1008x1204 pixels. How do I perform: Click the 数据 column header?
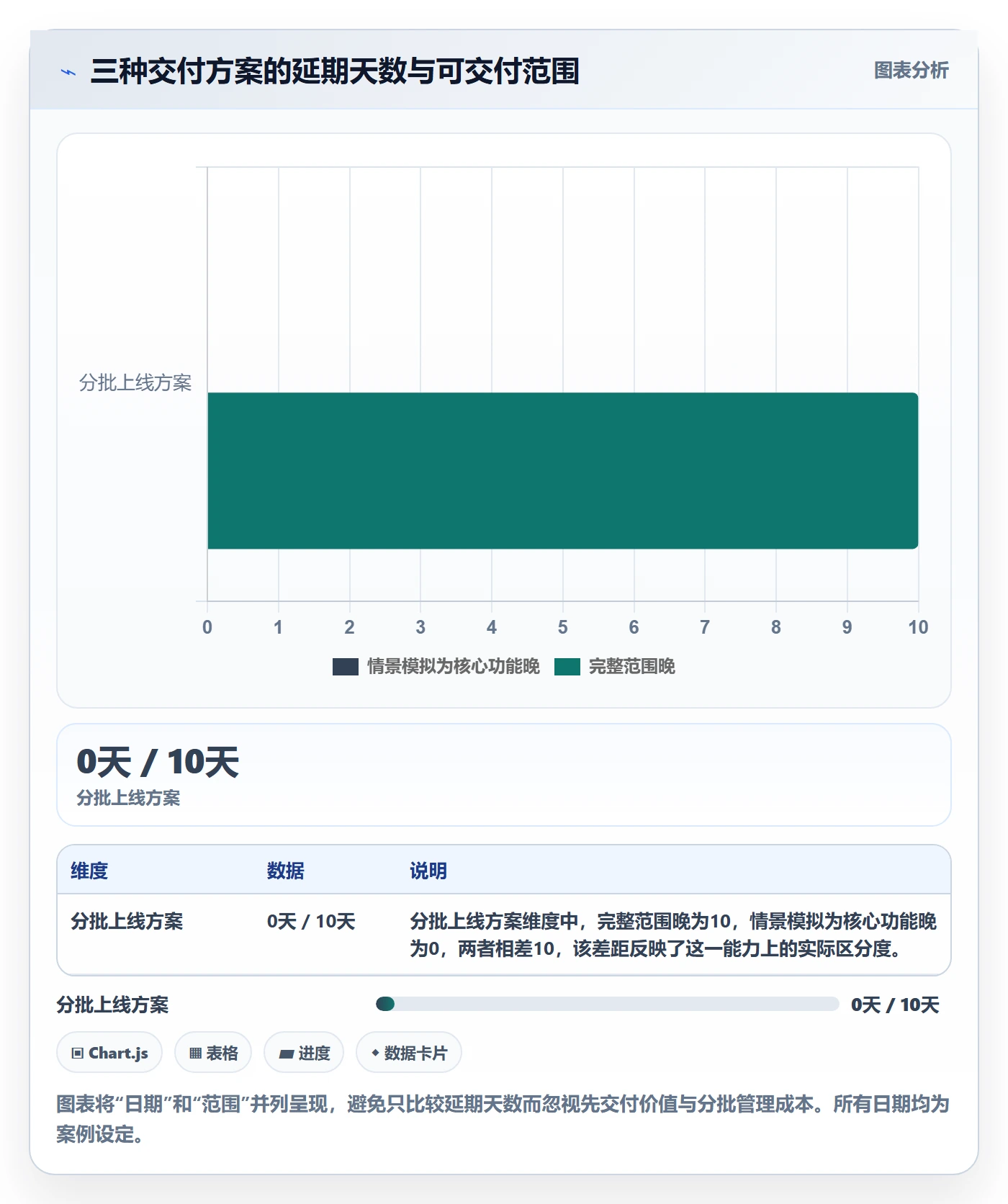coord(286,871)
